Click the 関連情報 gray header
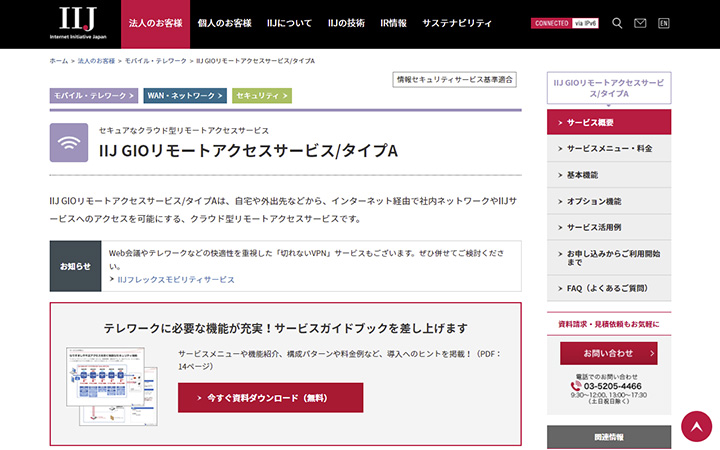Image resolution: width=720 pixels, height=450 pixels. (x=609, y=437)
